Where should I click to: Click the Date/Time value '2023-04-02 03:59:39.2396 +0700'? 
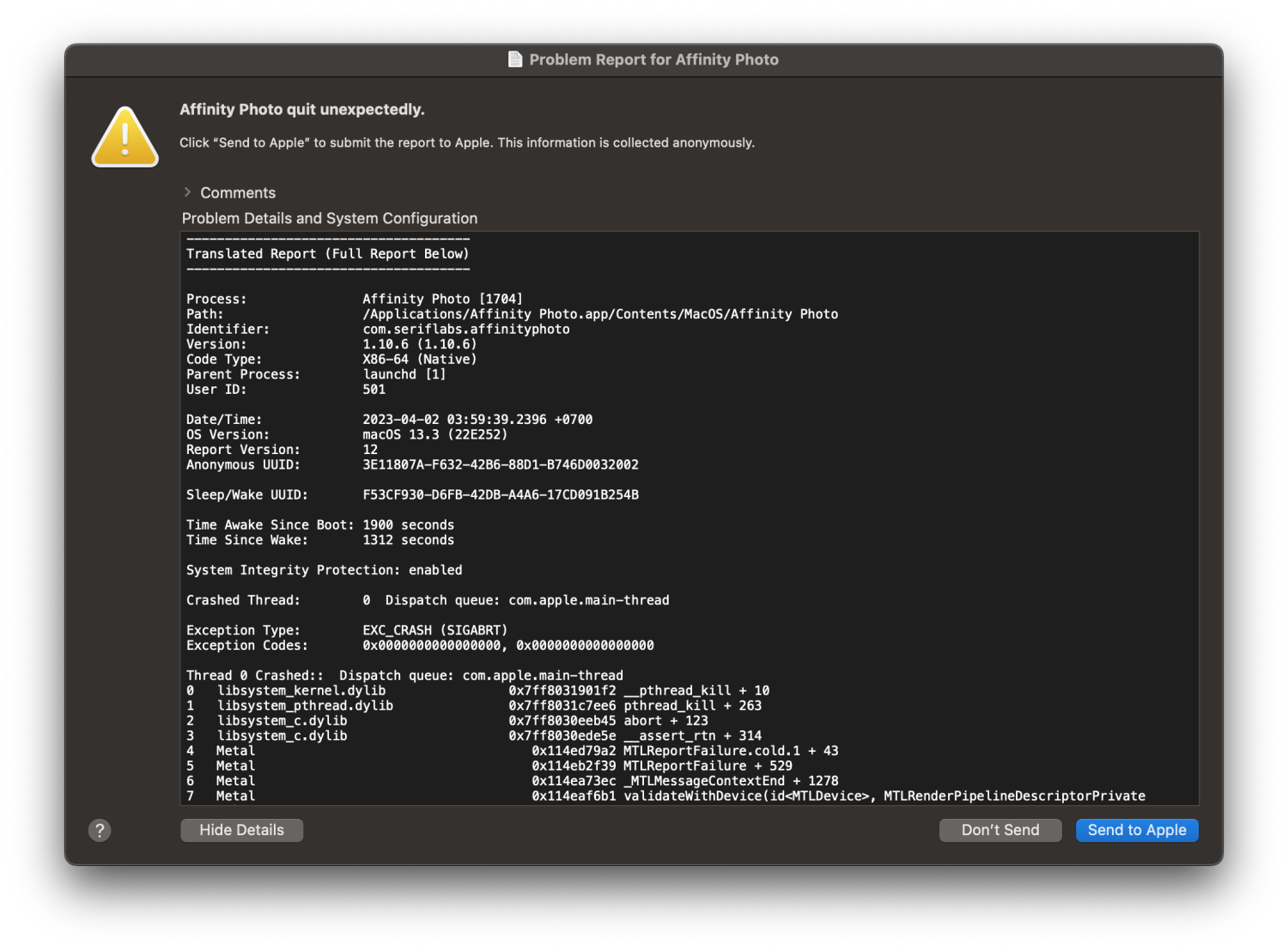point(477,420)
